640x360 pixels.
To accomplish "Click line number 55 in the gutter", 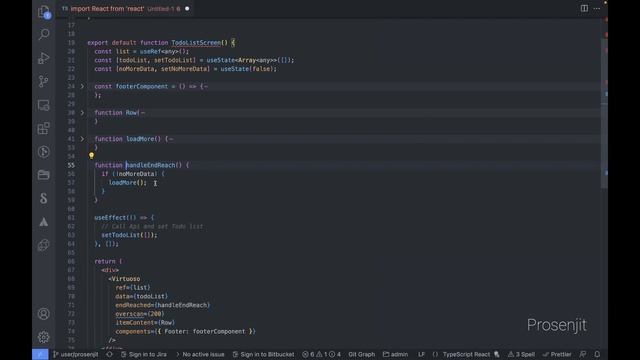I will pos(71,165).
